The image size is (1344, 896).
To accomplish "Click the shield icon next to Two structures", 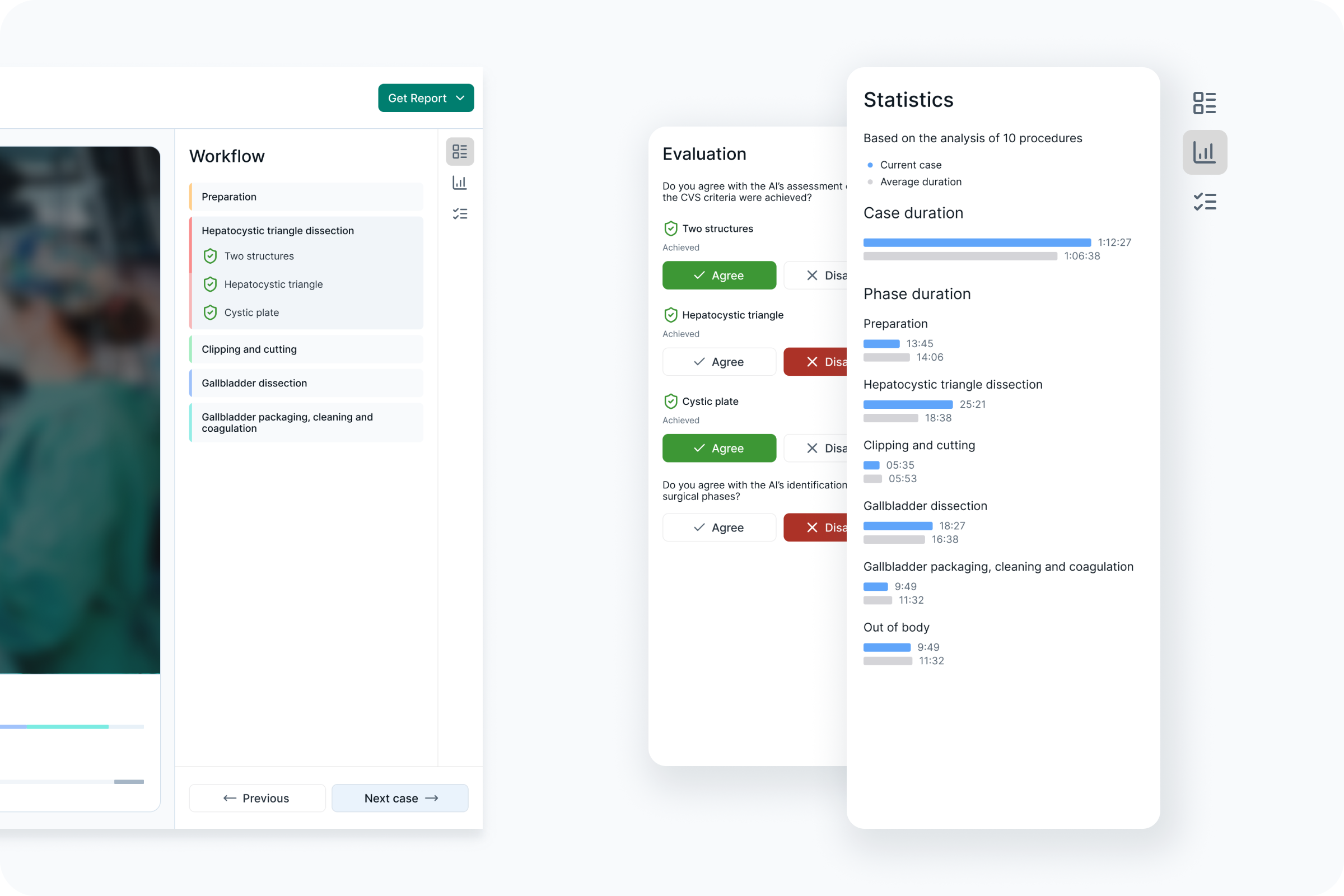I will tap(211, 256).
